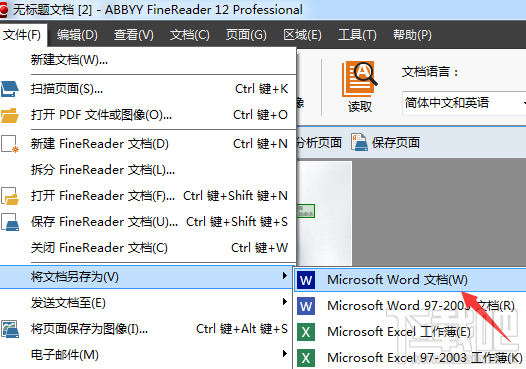Open the 简体中文和英语 document language dropdown
The width and height of the screenshot is (526, 369).
[x=464, y=103]
